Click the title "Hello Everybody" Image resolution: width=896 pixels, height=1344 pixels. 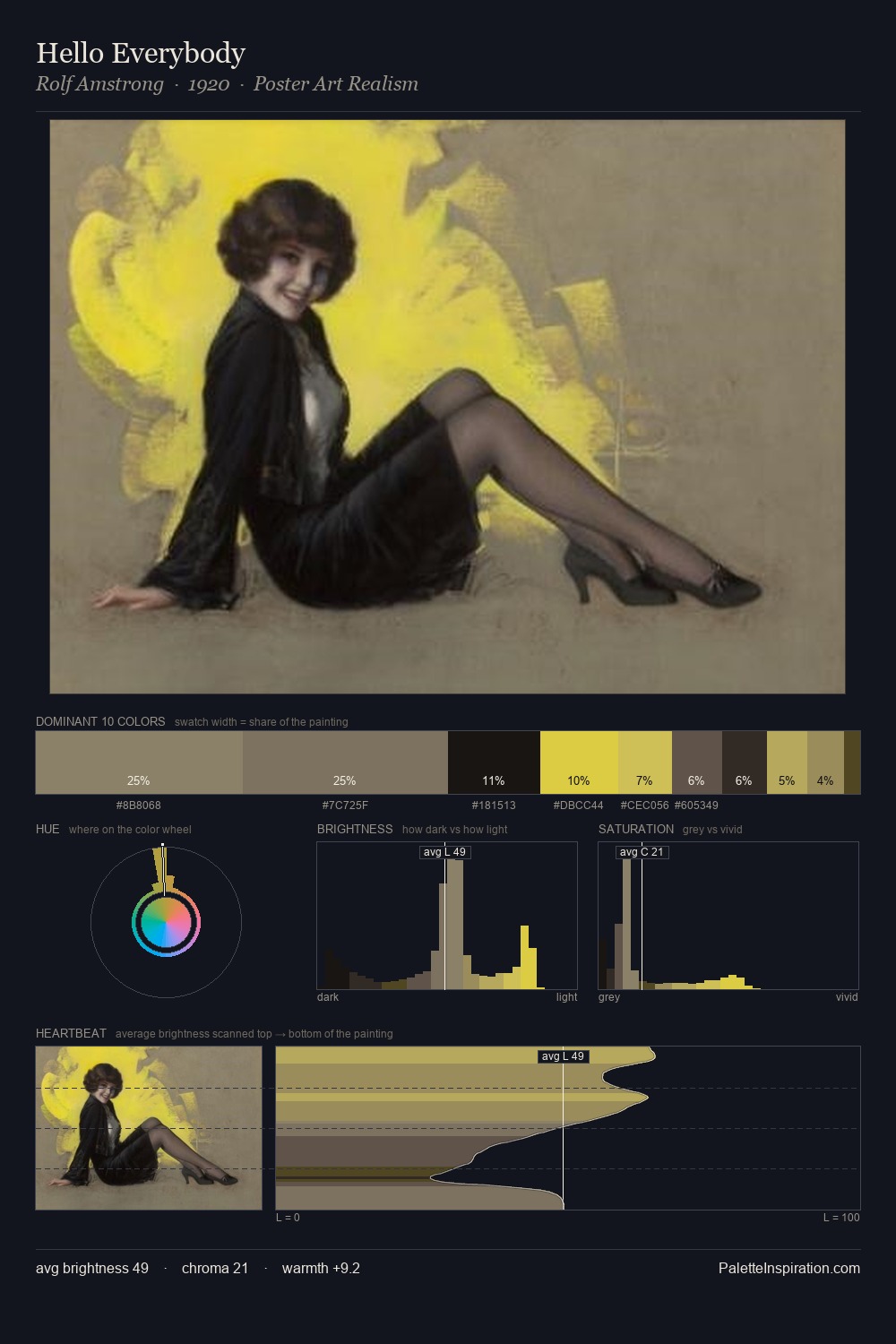[141, 53]
